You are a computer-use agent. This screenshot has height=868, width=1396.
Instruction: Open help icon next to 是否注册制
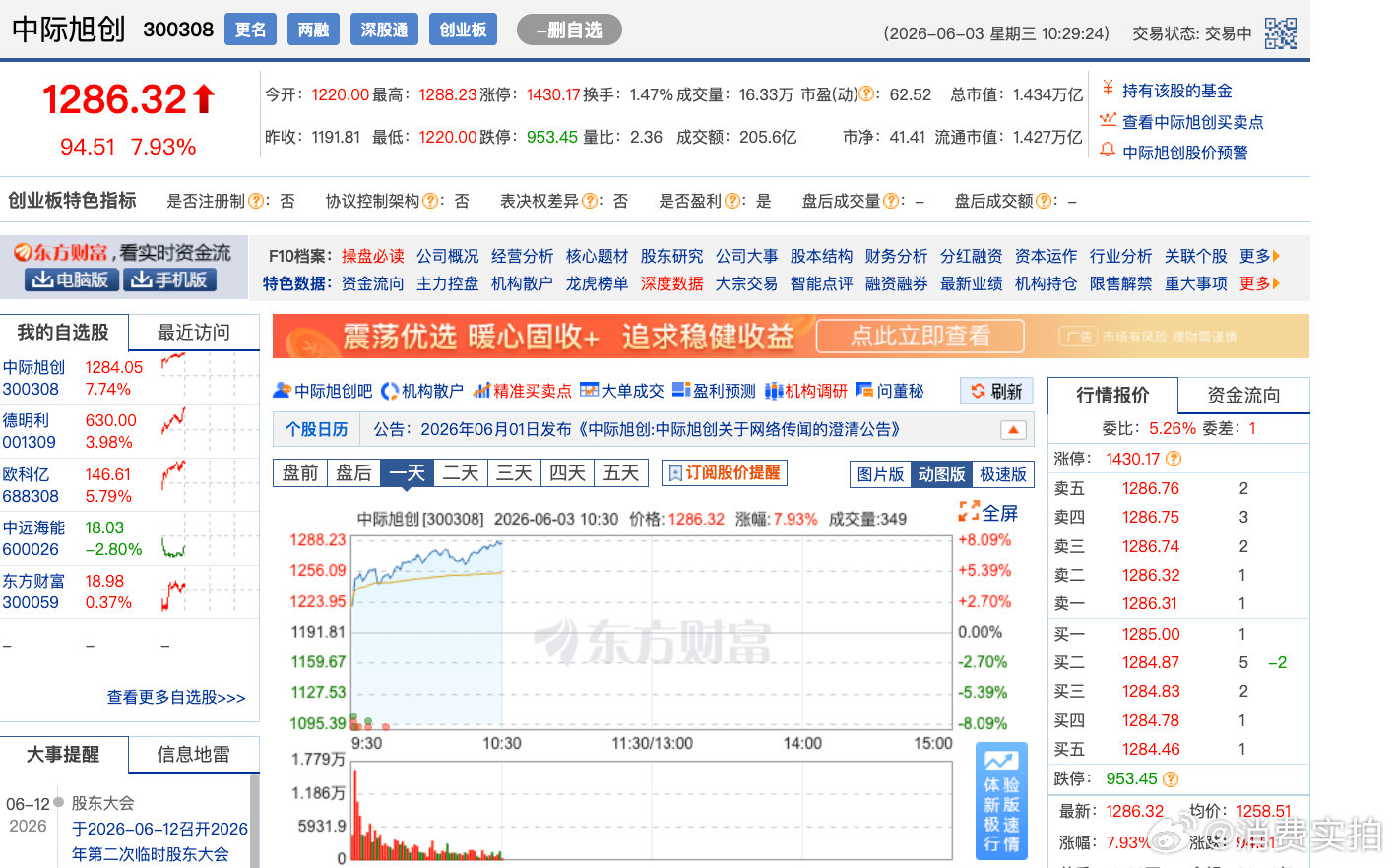click(x=255, y=201)
